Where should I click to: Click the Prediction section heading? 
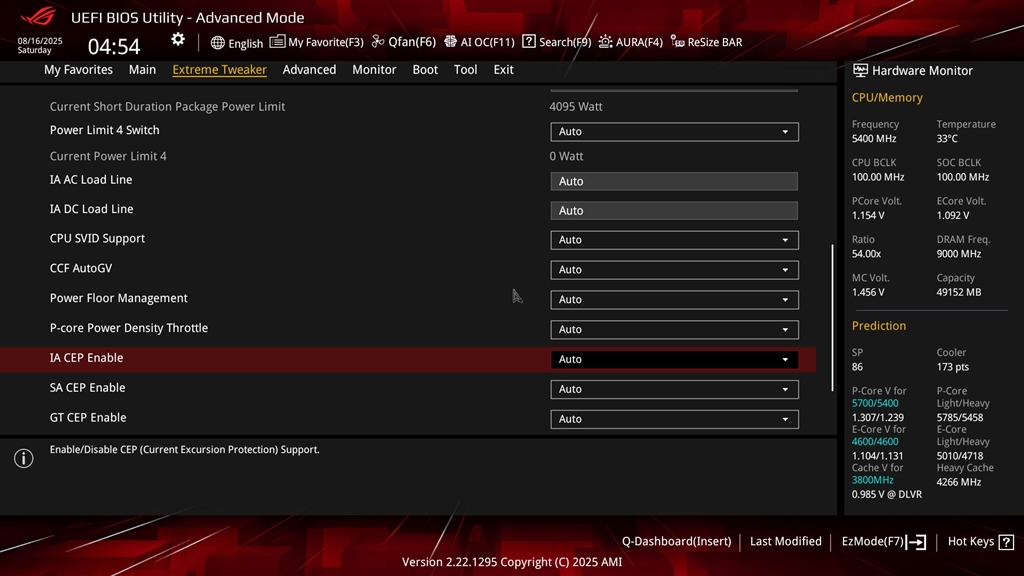[x=879, y=326]
